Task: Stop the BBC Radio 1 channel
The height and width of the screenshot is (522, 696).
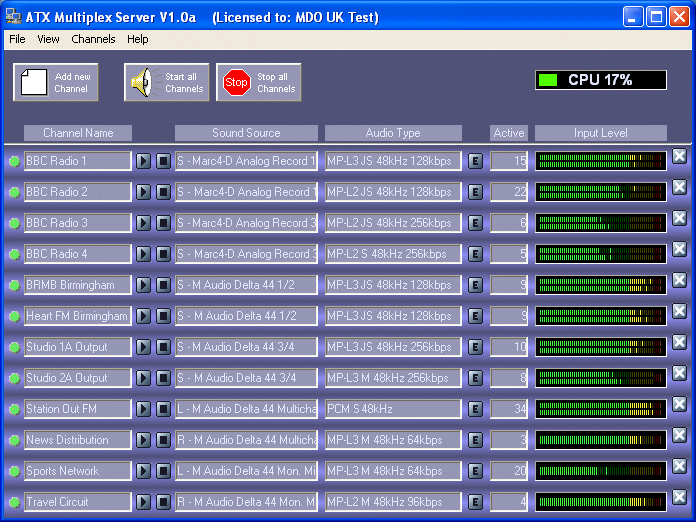Action: coord(163,161)
